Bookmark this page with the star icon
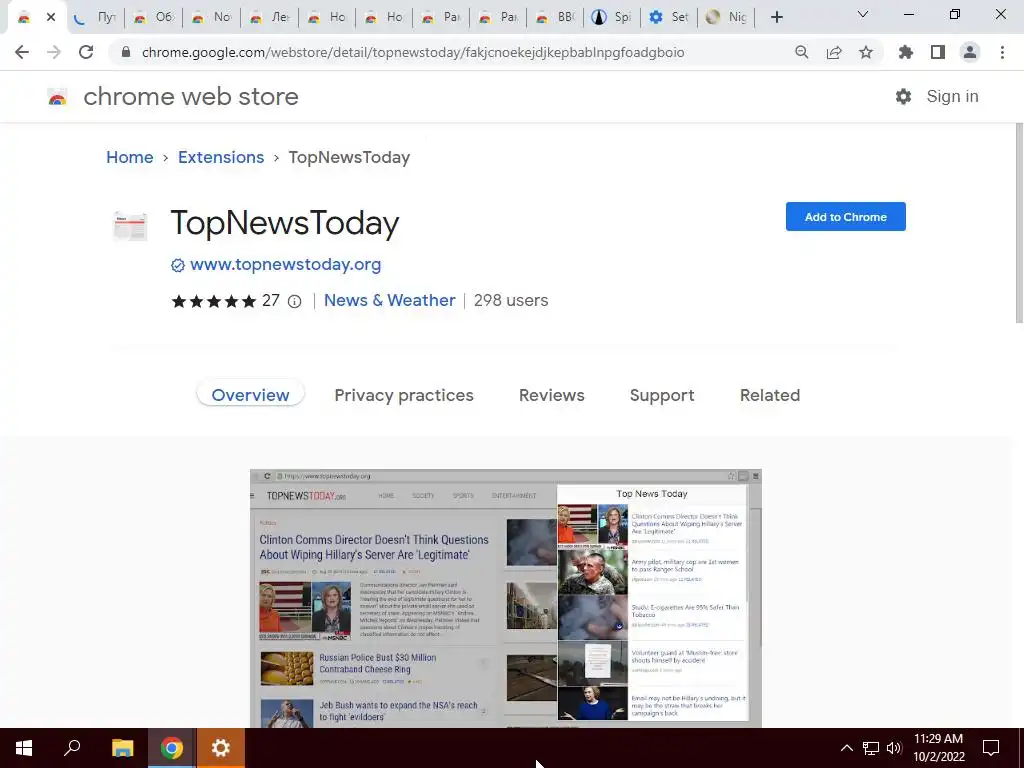Viewport: 1024px width, 768px height. click(x=866, y=52)
